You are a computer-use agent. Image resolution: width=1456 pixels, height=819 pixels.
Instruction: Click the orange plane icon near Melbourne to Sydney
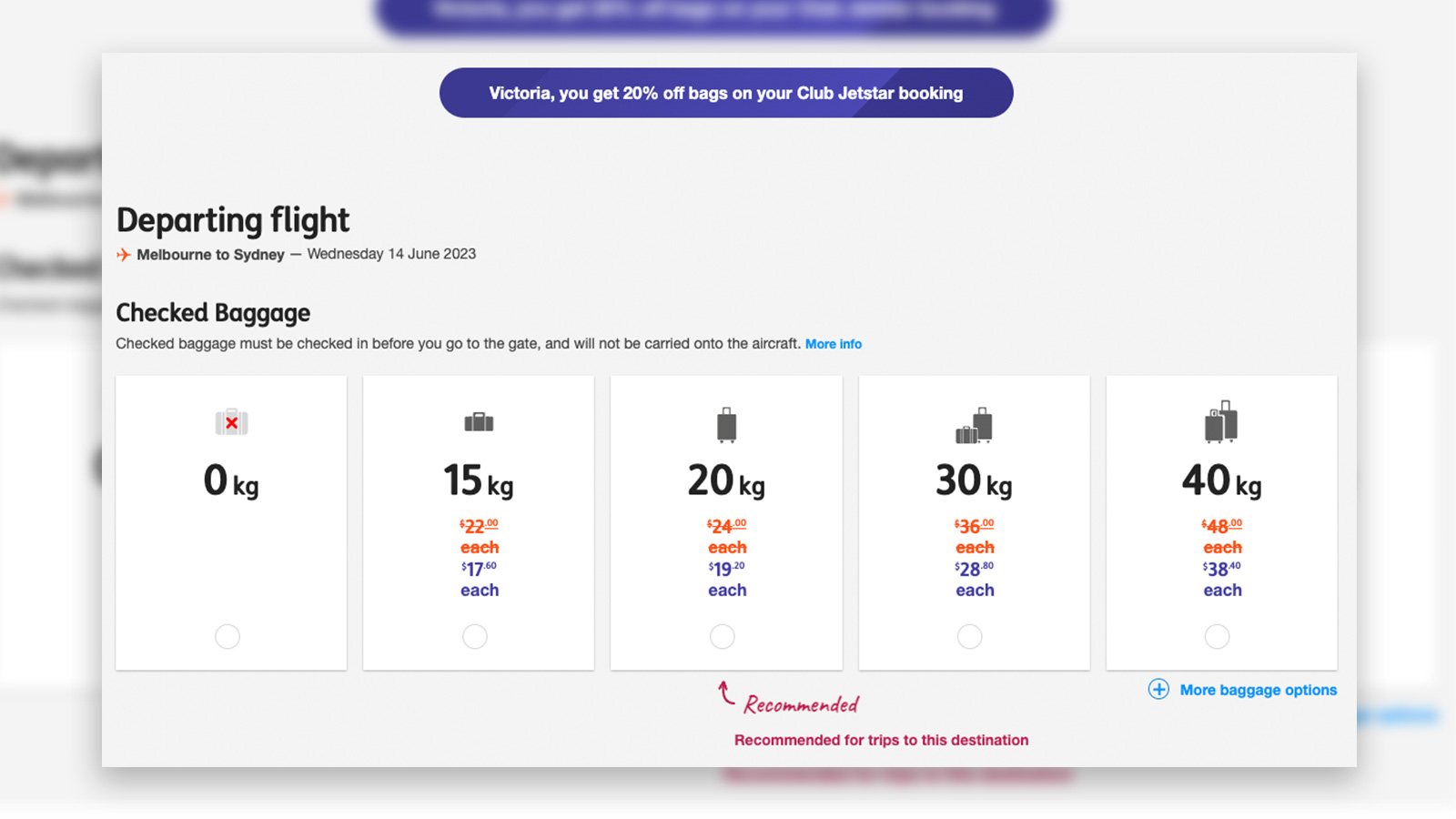pos(124,255)
